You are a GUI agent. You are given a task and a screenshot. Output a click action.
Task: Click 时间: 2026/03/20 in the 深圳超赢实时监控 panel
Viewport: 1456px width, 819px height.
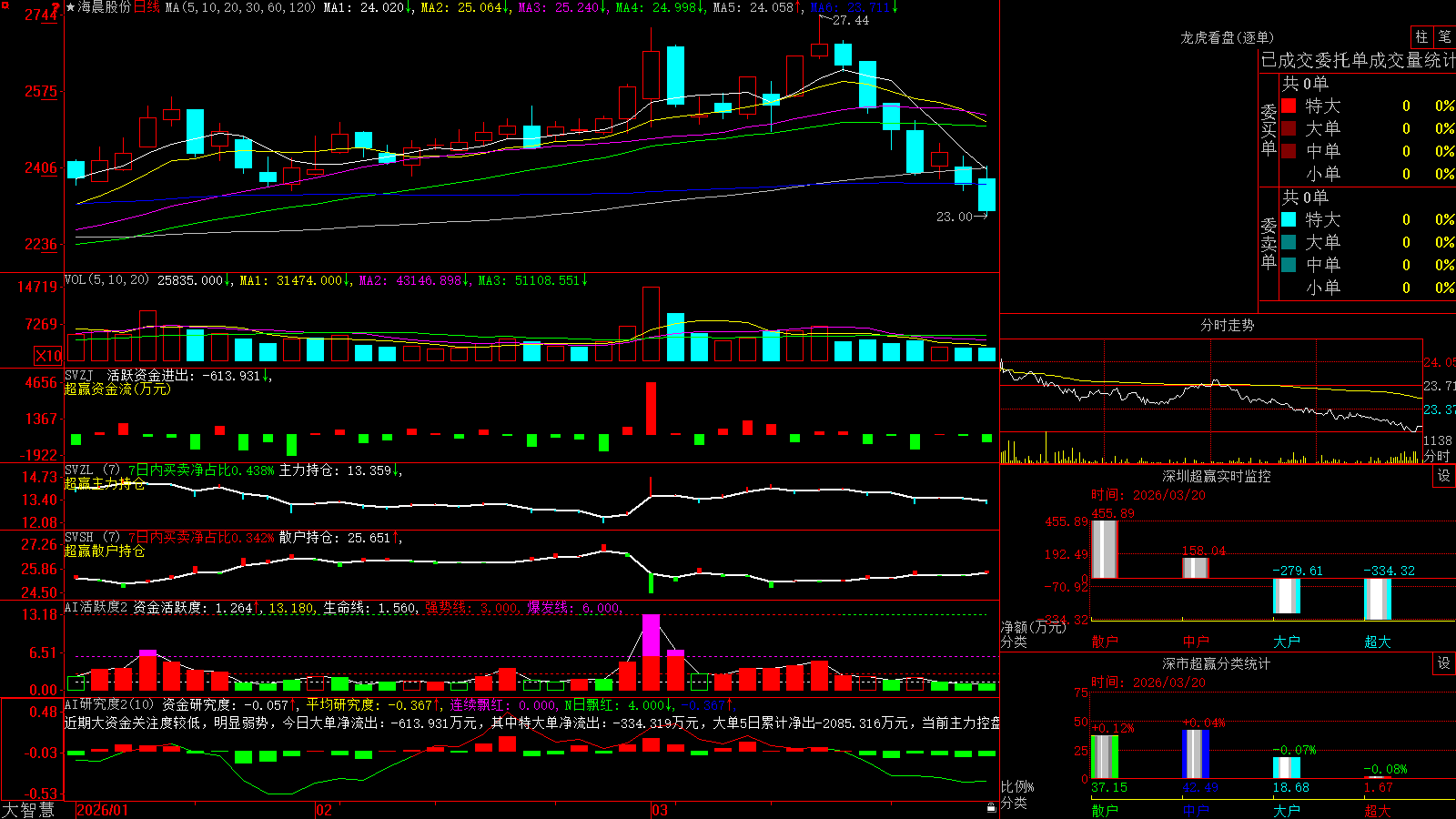point(1148,495)
